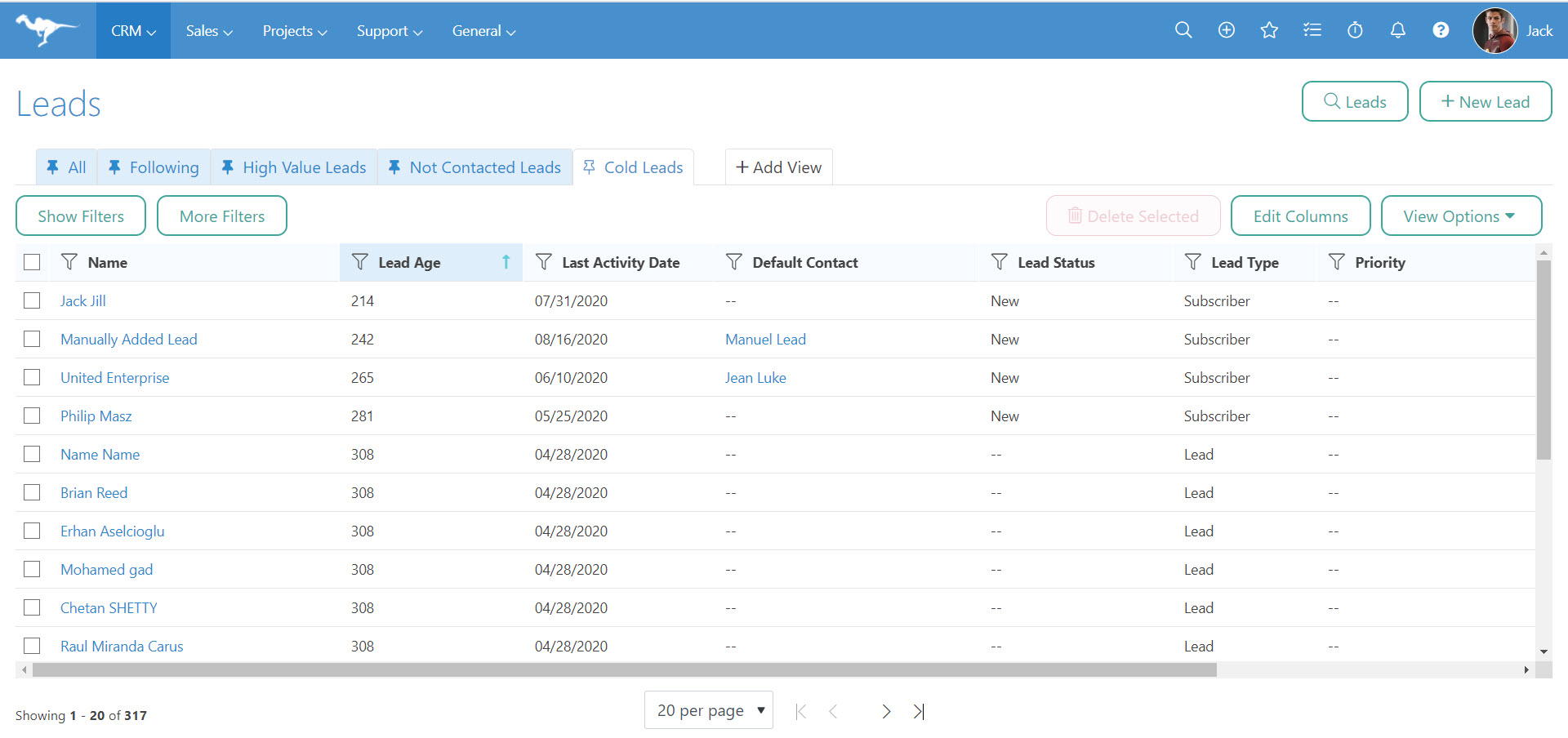Check the United Enterprise row checkbox
This screenshot has width=1568, height=738.
(x=32, y=377)
